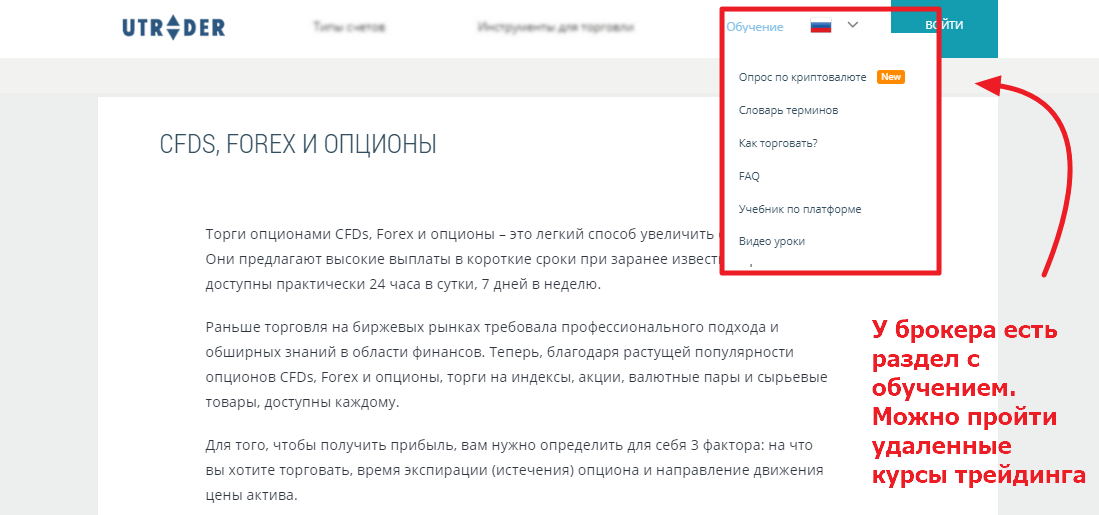Click paragraph starting Раньше торговля на биржевых
1099x515 pixels.
pos(517,365)
